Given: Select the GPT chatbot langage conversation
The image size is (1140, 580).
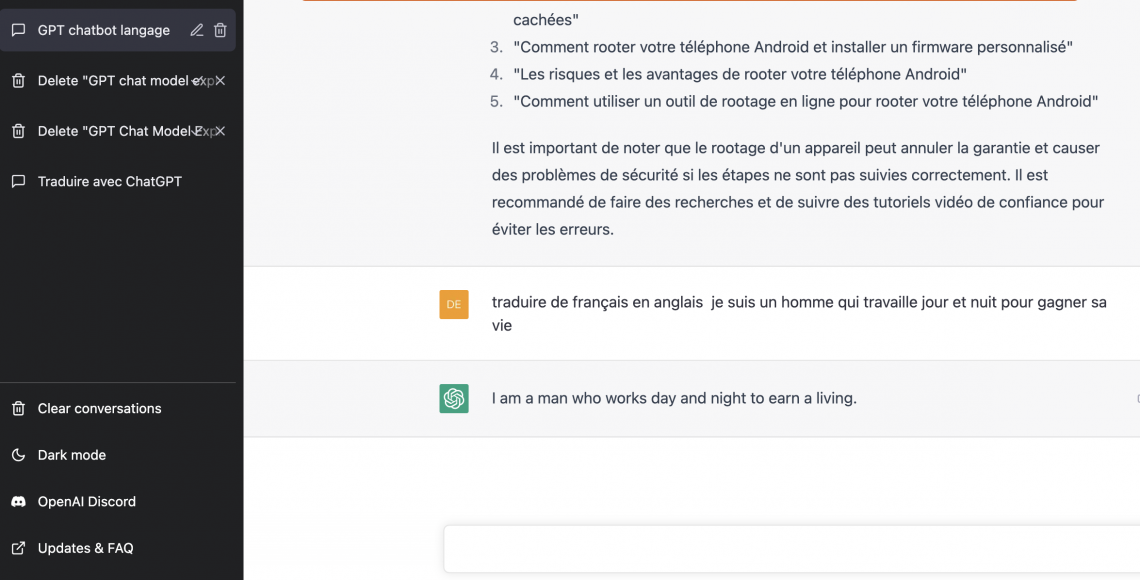Looking at the screenshot, I should click(x=118, y=31).
